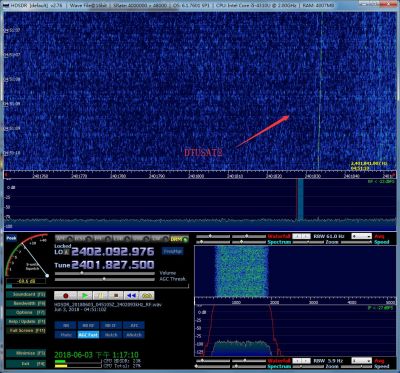This screenshot has width=400, height=373.
Task: Click the Bandwidth (F6) button
Action: click(x=26, y=304)
